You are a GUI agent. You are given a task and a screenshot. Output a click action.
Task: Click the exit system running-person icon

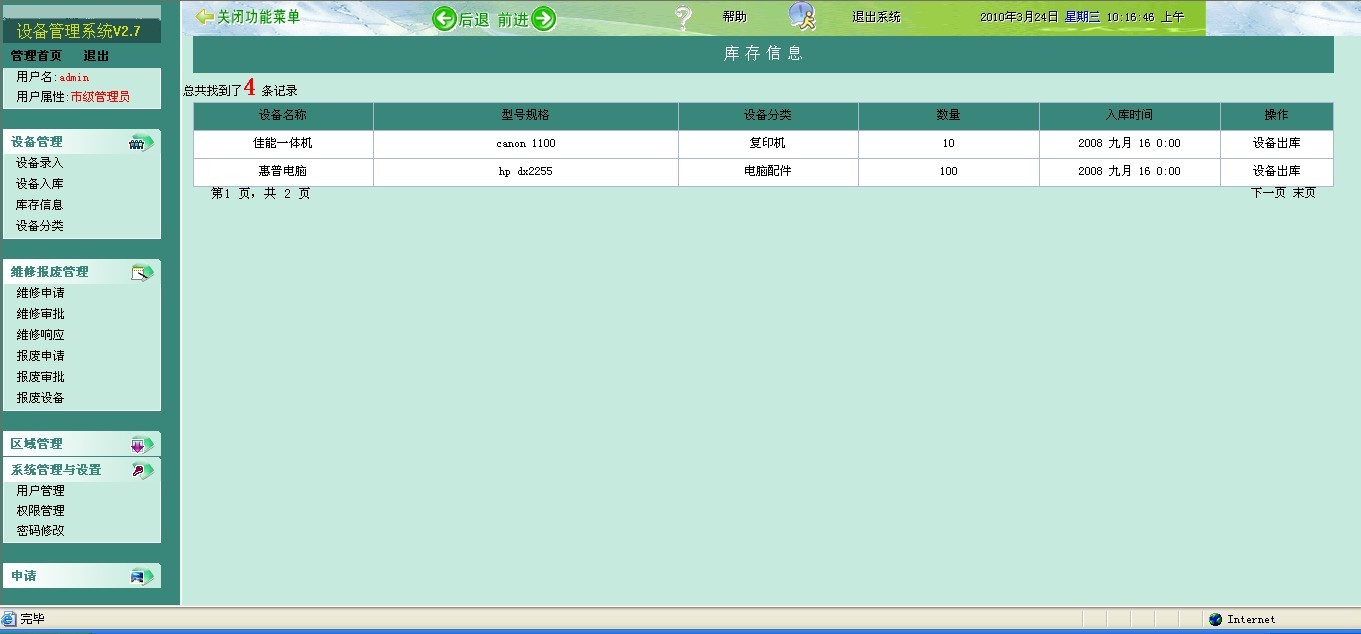[802, 17]
